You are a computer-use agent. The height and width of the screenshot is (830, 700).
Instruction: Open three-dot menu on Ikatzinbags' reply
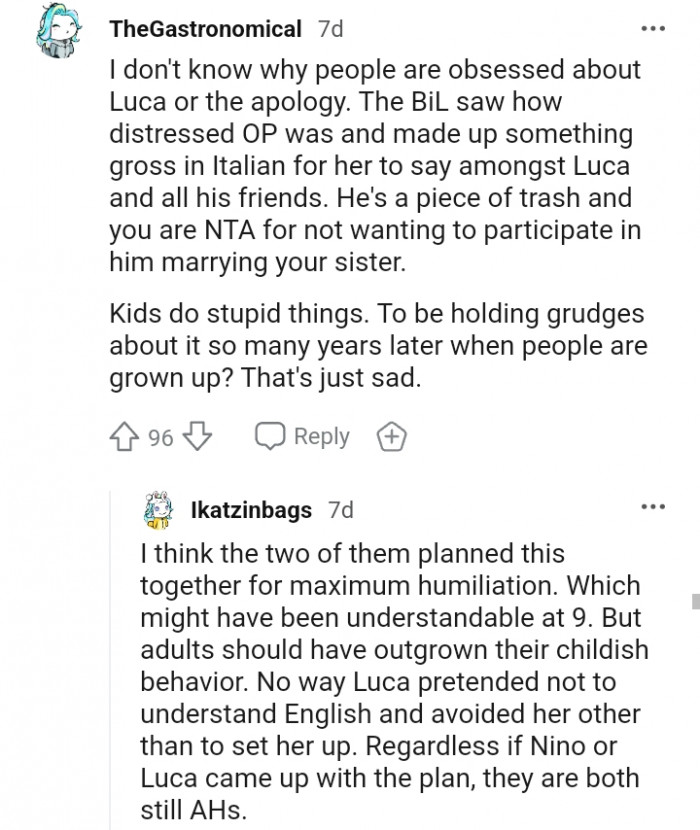tap(653, 508)
